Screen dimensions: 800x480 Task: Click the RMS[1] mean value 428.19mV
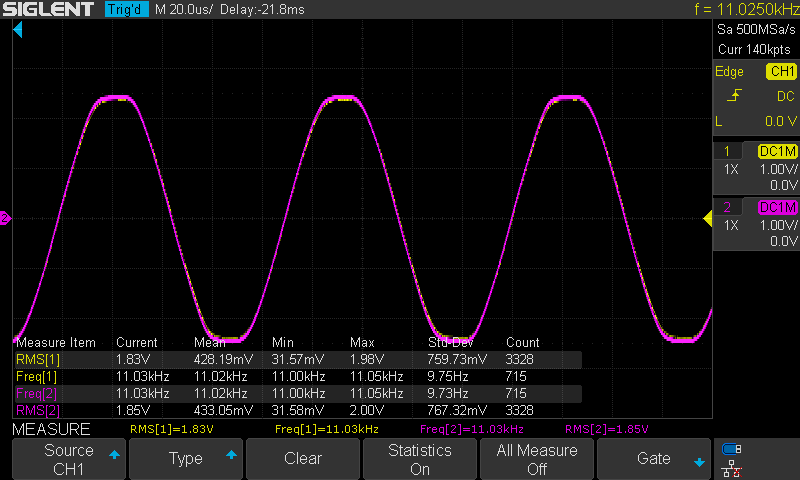point(223,359)
